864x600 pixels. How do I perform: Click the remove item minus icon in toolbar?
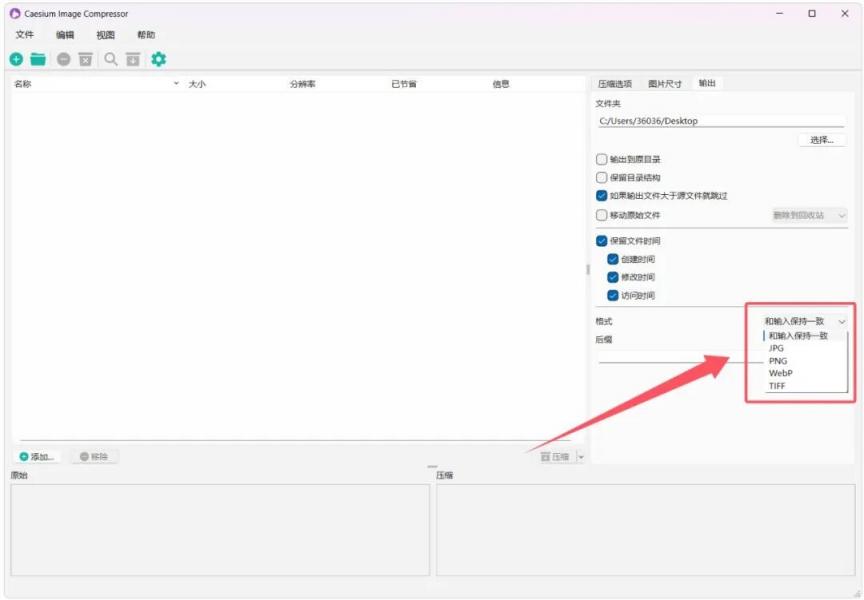64,60
